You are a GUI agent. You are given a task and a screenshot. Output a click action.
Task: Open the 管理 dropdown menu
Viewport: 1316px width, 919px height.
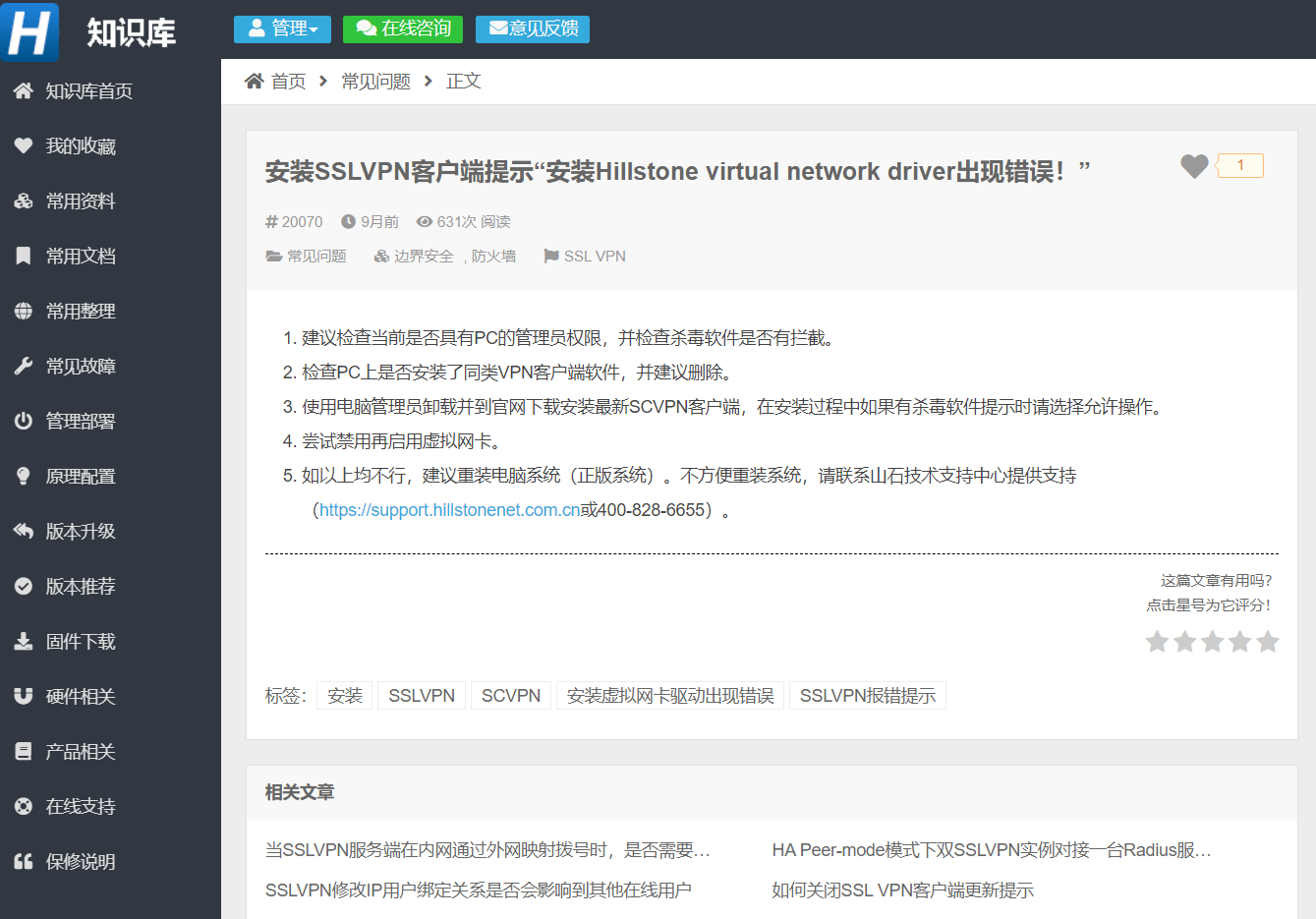coord(282,29)
